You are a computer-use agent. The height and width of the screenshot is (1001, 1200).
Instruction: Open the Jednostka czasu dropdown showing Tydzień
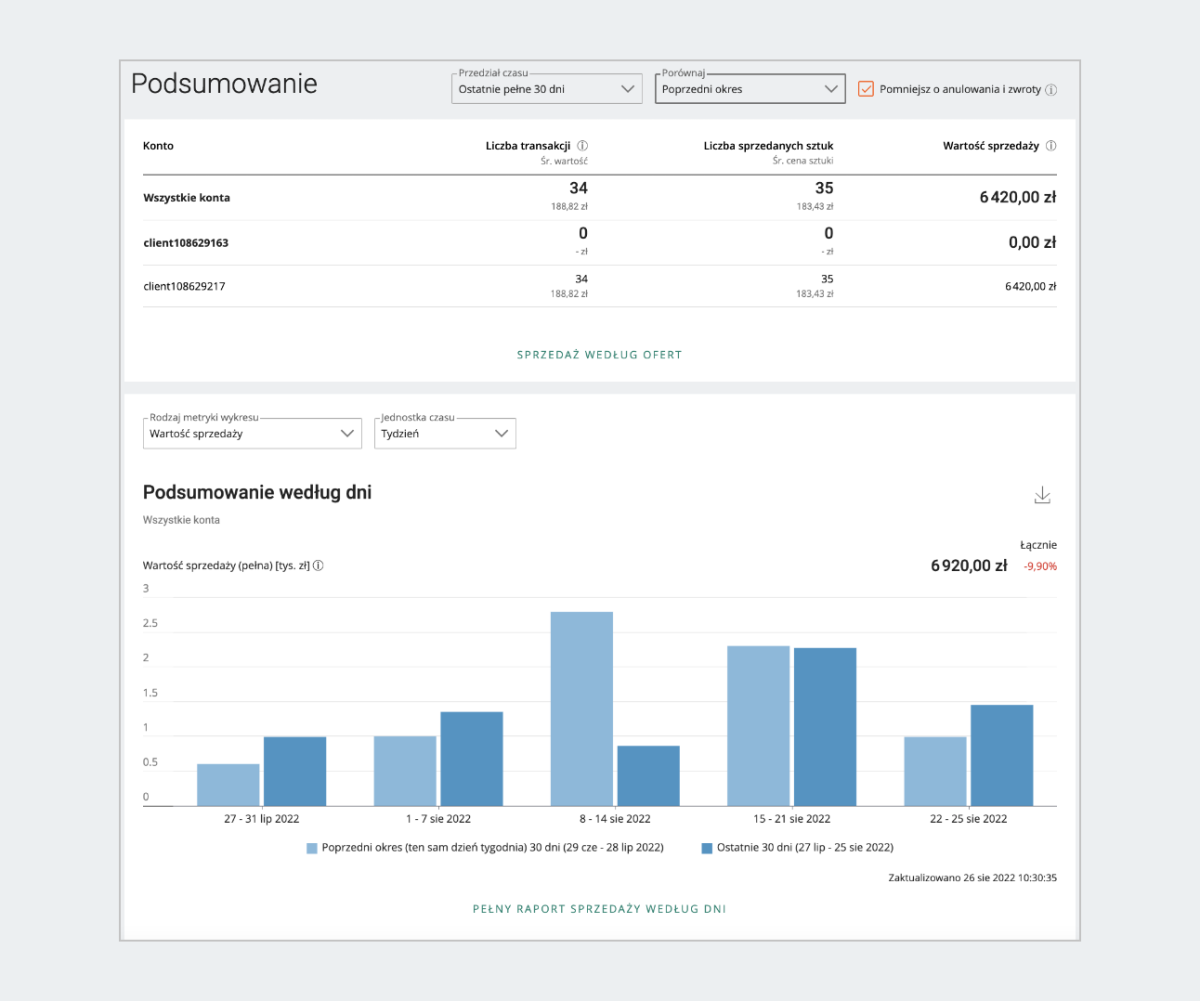445,433
